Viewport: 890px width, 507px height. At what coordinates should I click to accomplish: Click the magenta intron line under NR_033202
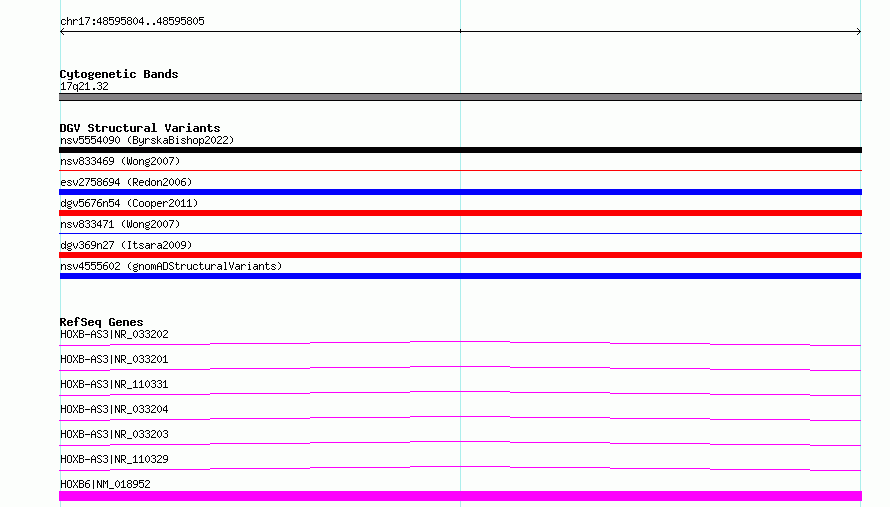(460, 342)
